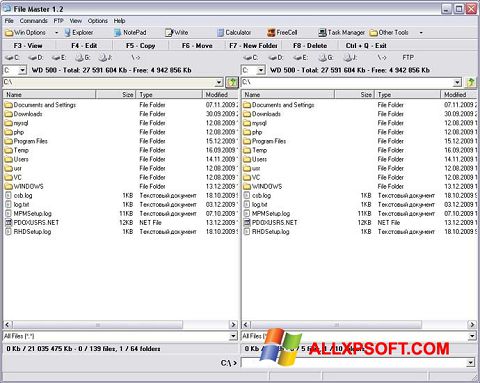Open Task Manager from the toolbar
Image resolution: width=480 pixels, height=383 pixels.
pos(342,33)
